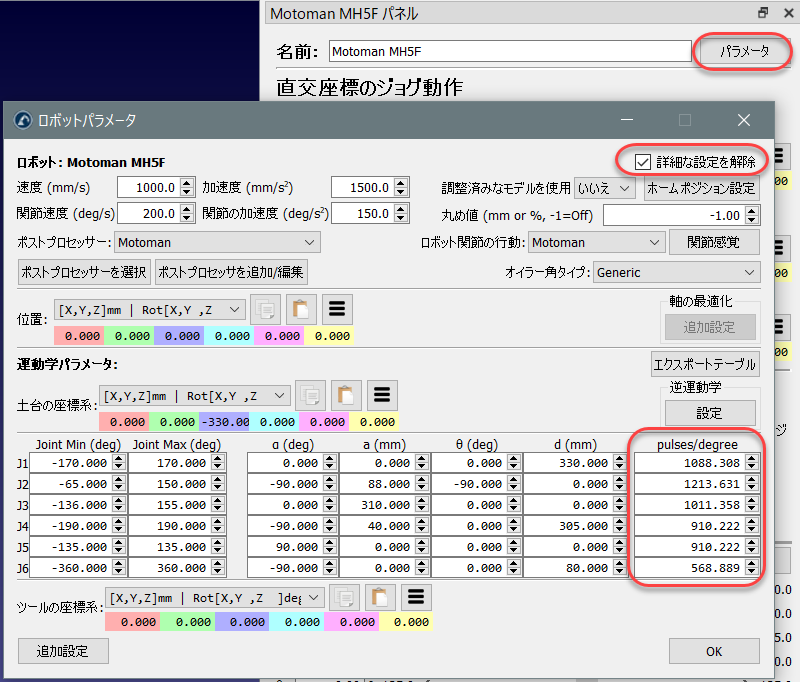Click the 関節速度 field showing 200.0
The image size is (800, 682).
coord(156,213)
